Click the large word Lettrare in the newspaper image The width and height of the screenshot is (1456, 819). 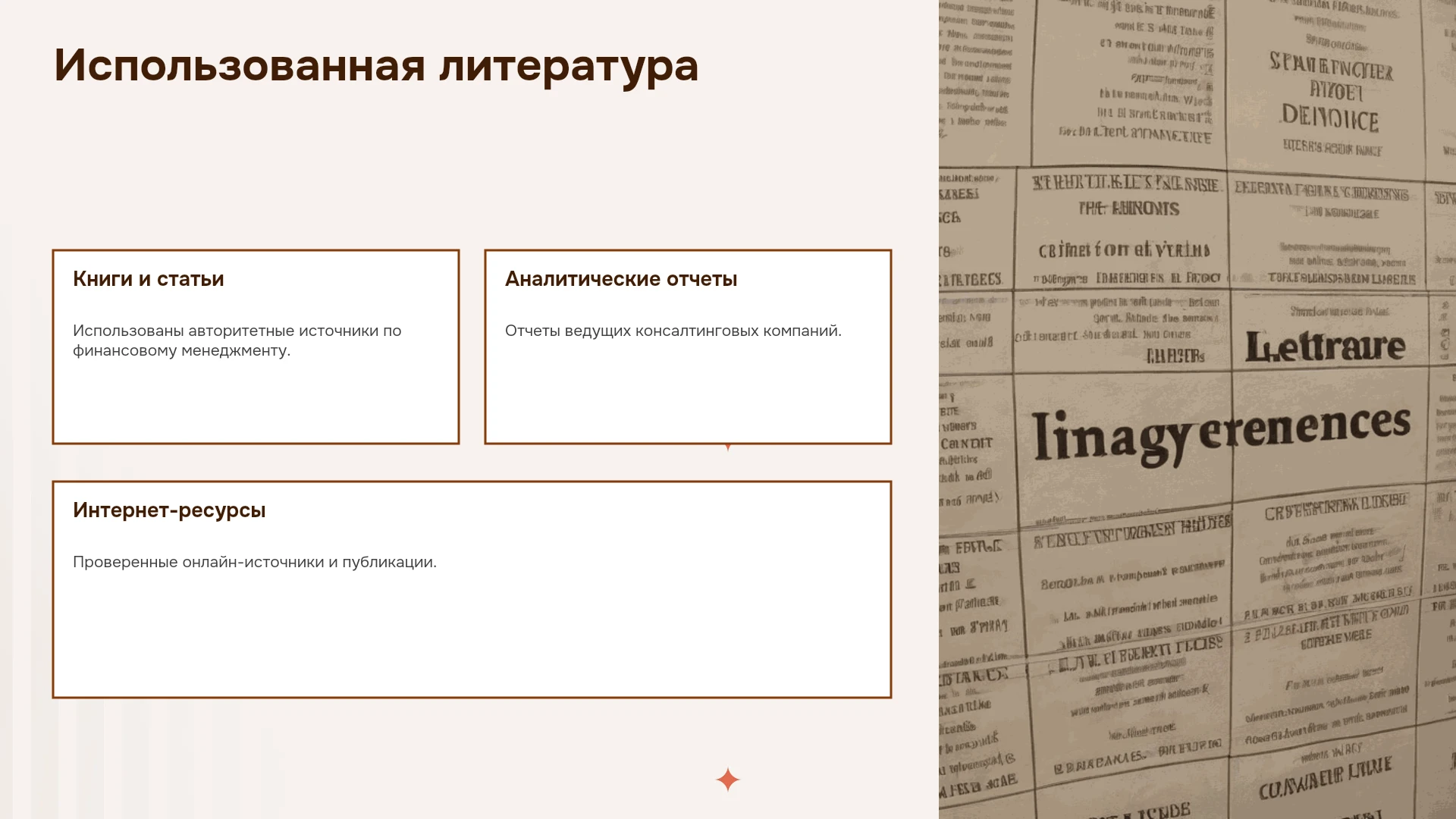1326,347
